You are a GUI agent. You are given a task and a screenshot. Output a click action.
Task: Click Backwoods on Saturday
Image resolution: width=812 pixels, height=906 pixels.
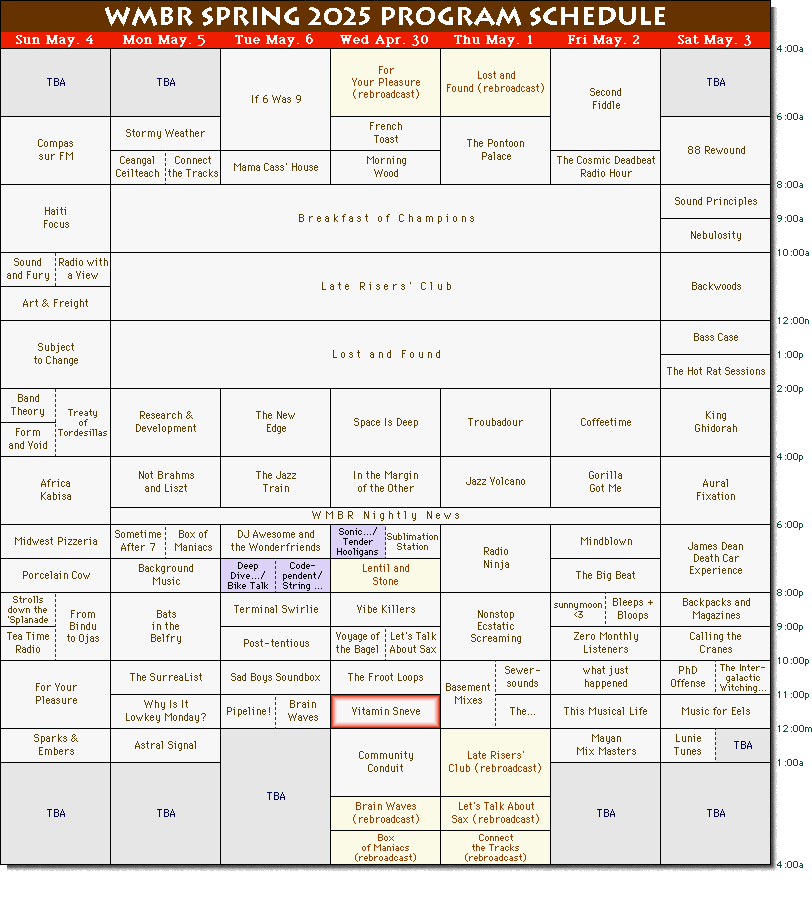[x=715, y=286]
